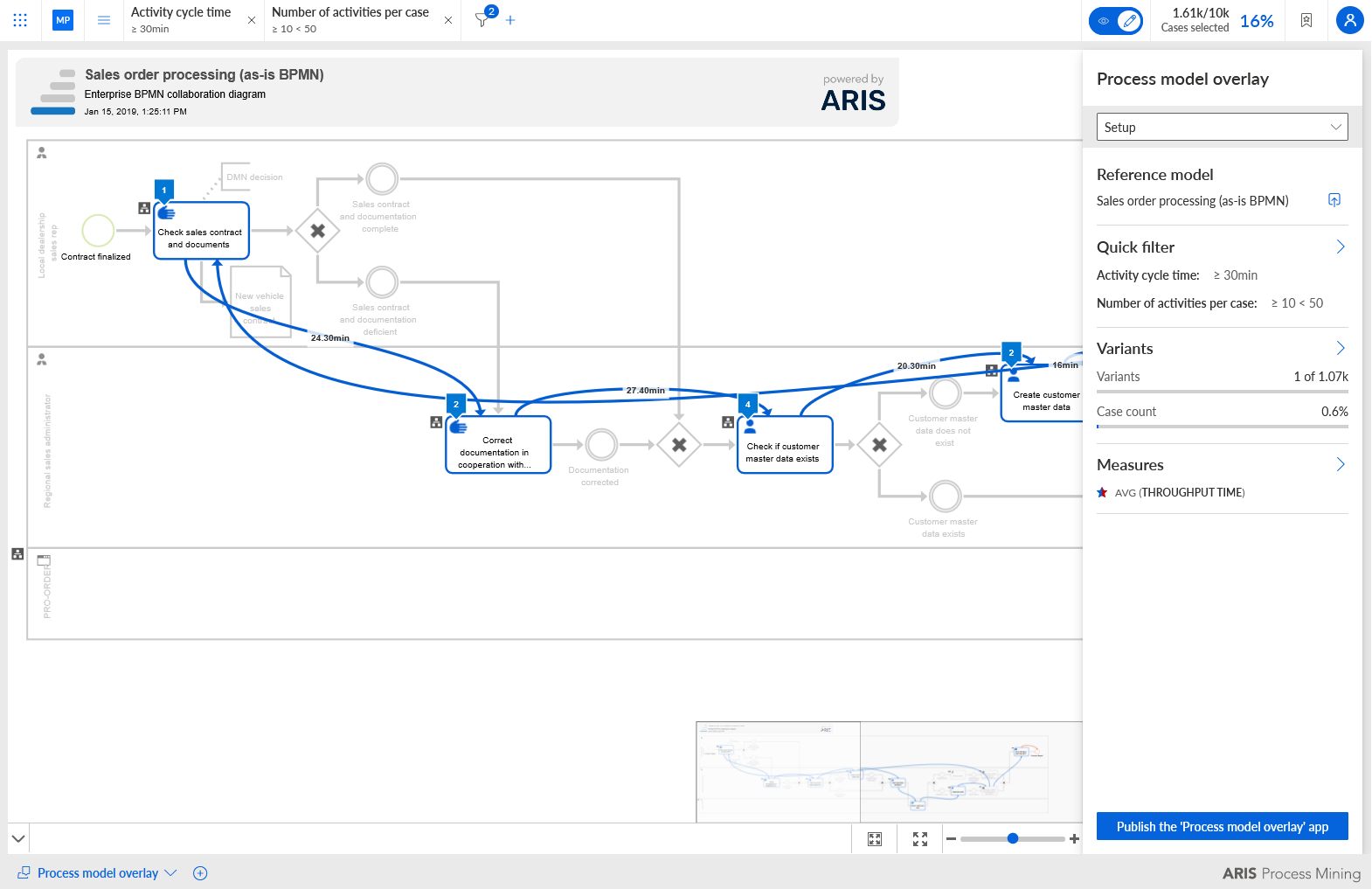Image resolution: width=1372 pixels, height=889 pixels.
Task: Click the Documentation corrected event circle
Action: [x=601, y=444]
